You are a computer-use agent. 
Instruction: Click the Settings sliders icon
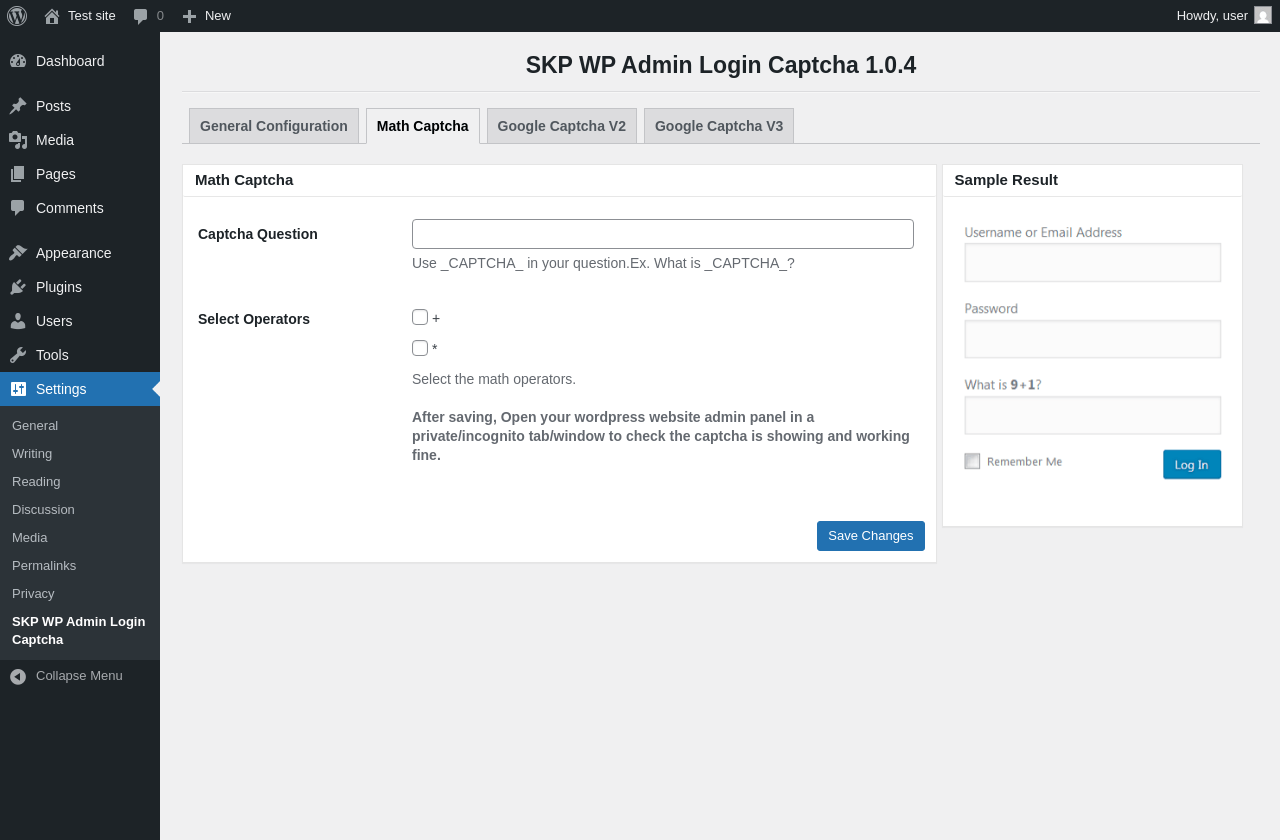coord(18,389)
